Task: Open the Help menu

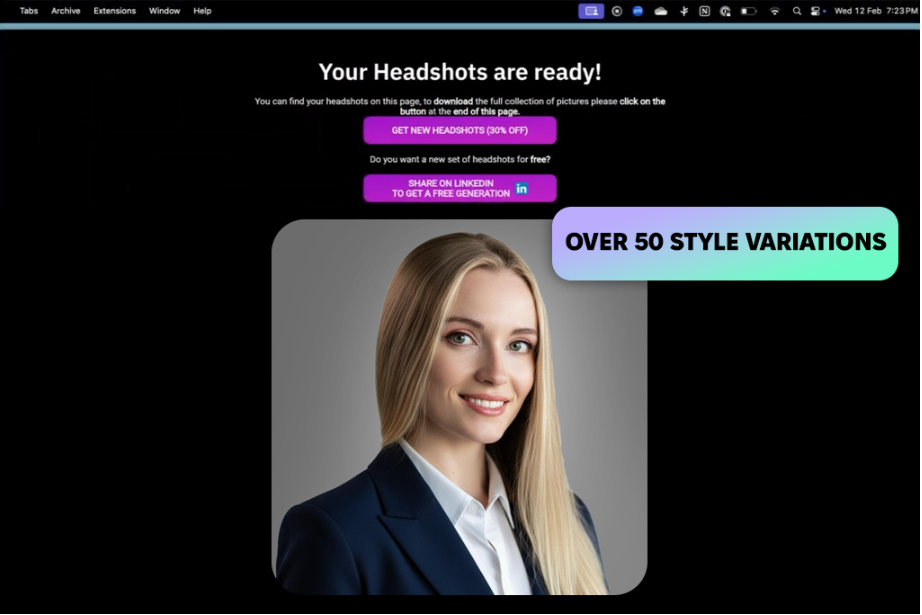Action: tap(201, 10)
